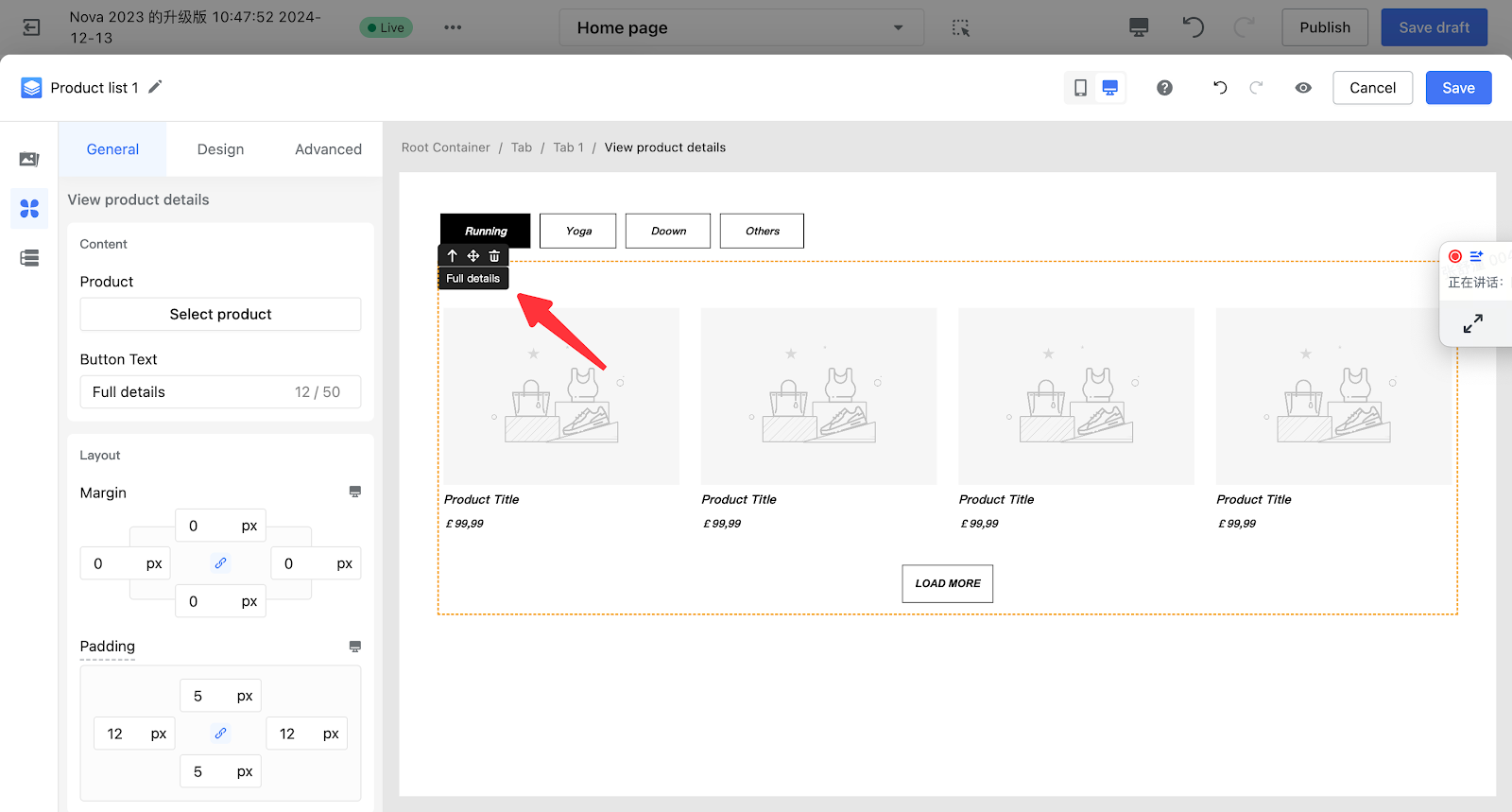The height and width of the screenshot is (812, 1512).
Task: Open the layers panel in left sidebar
Action: [x=29, y=258]
